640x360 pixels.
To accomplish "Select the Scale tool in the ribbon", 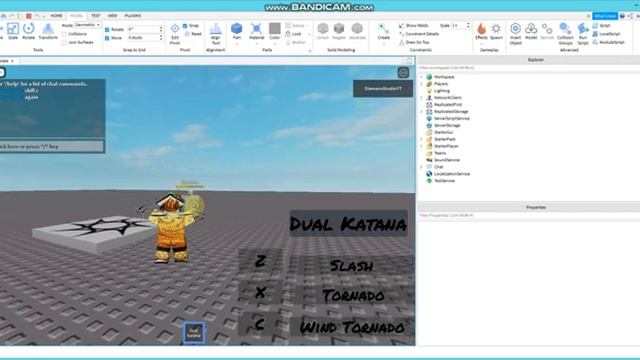I will click(13, 31).
